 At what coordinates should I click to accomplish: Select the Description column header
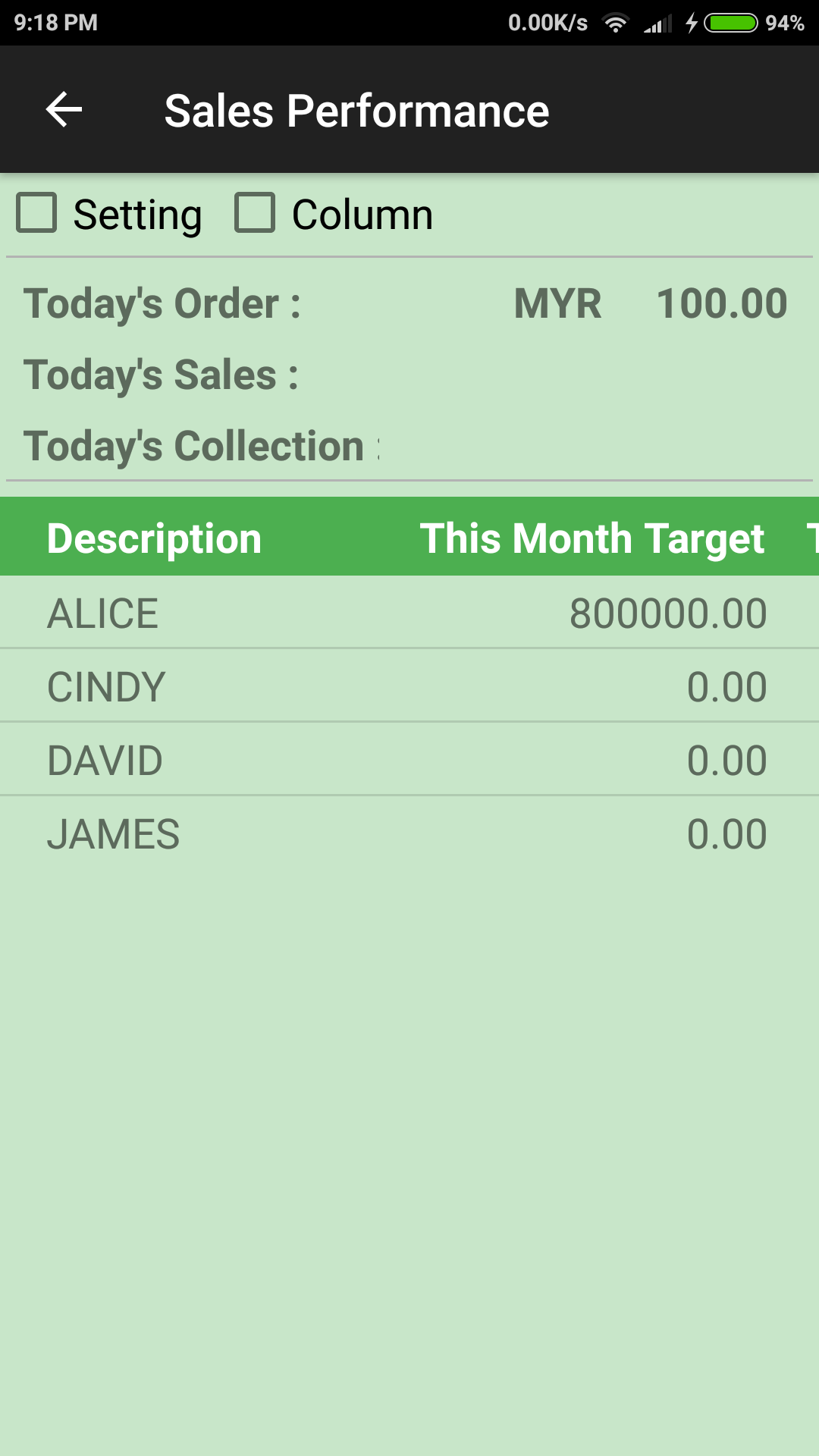click(x=154, y=538)
